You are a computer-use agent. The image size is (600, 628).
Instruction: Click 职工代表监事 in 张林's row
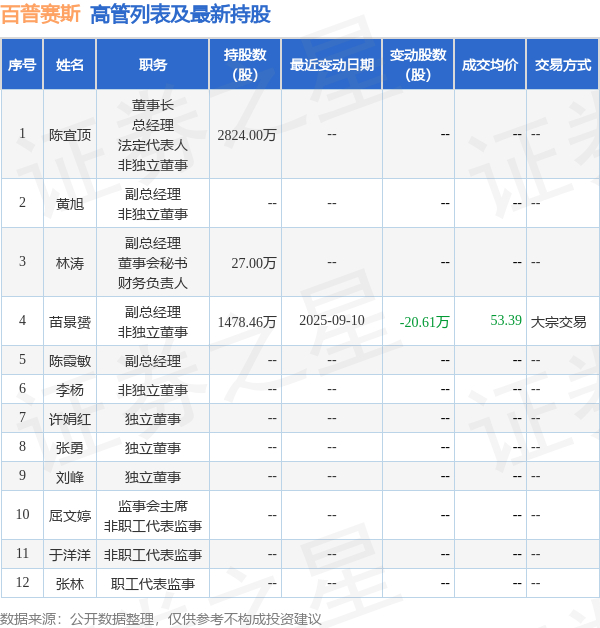153,584
